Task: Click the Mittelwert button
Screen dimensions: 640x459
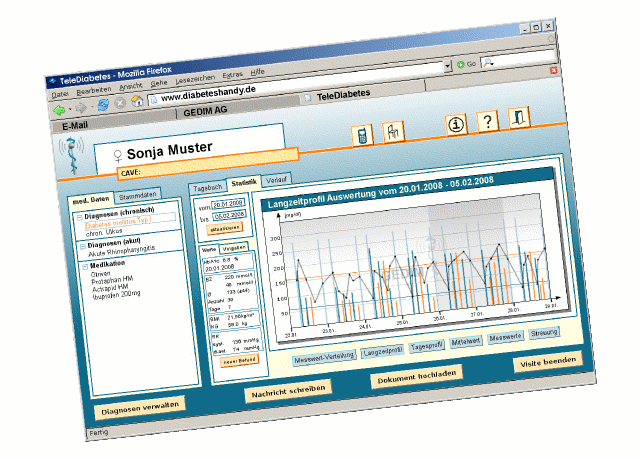Action: click(x=466, y=341)
